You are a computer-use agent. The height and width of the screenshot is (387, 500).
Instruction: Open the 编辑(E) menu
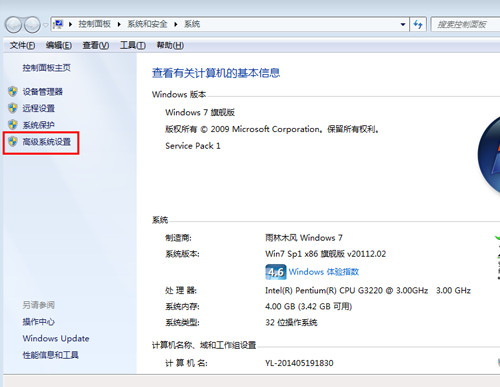[x=59, y=45]
